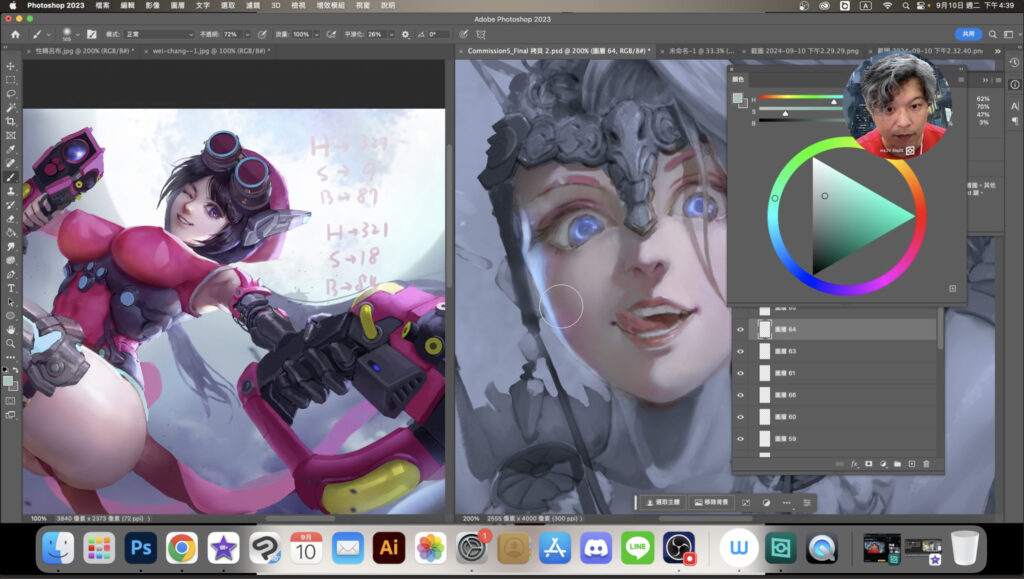Open the 檔案 menu
The height and width of the screenshot is (579, 1024).
tap(103, 5)
